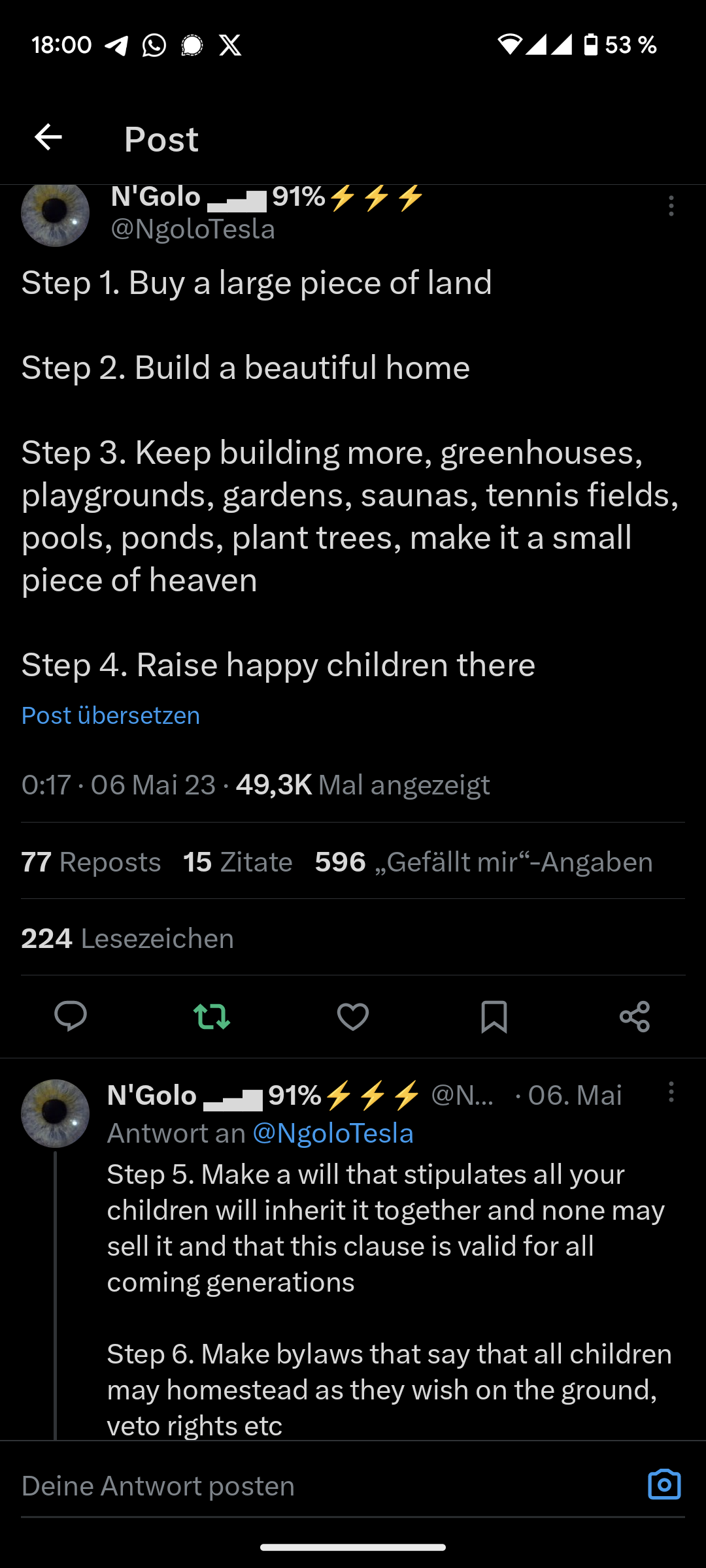Tap the main post's profile avatar
706x1568 pixels.
pos(56,213)
